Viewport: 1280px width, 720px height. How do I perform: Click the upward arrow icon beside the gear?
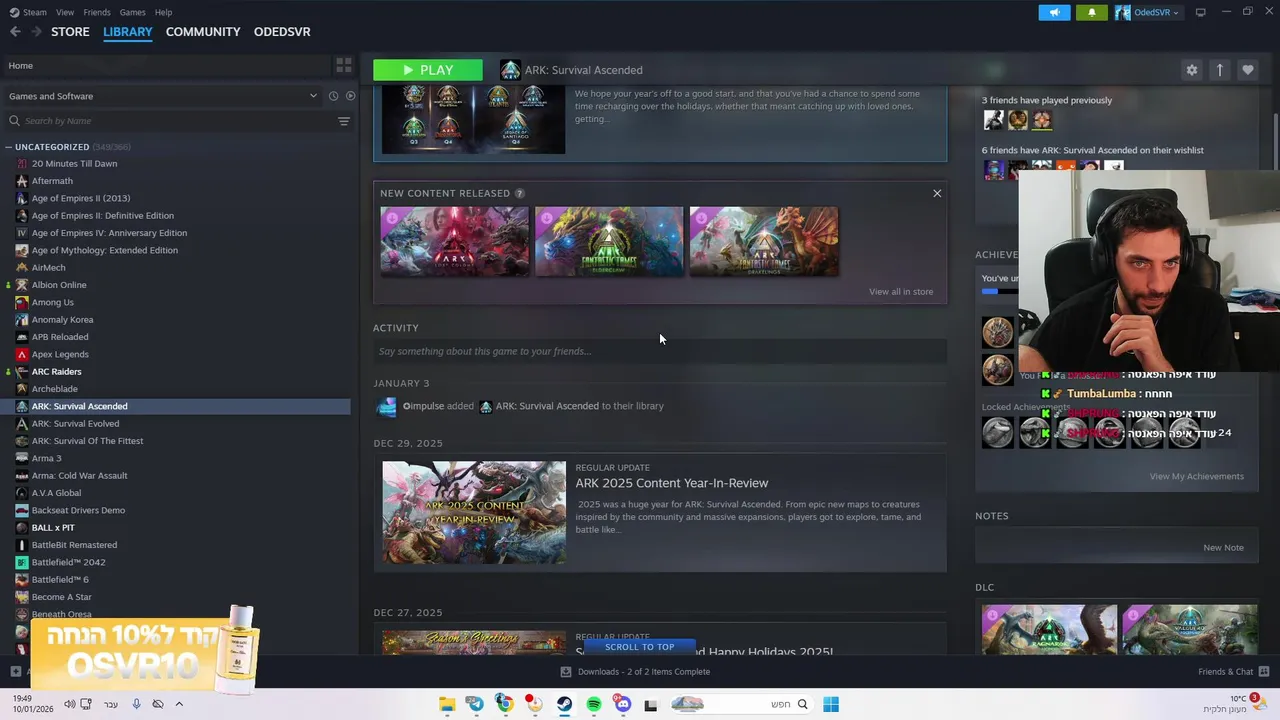1219,70
